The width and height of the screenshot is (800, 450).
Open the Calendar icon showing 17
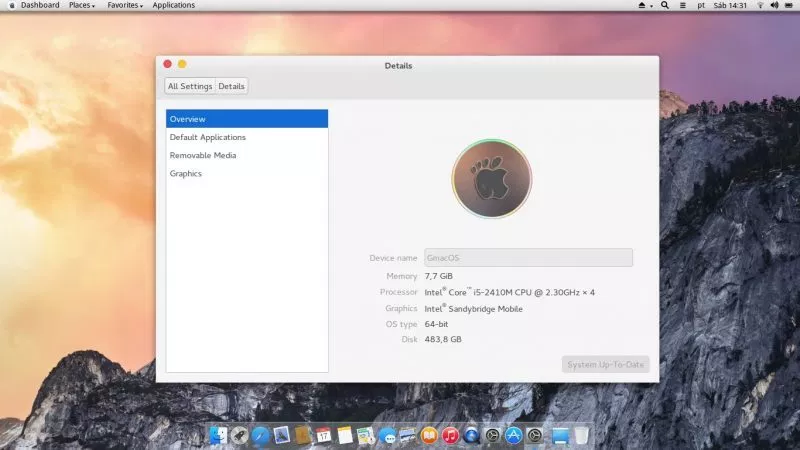[x=323, y=435]
